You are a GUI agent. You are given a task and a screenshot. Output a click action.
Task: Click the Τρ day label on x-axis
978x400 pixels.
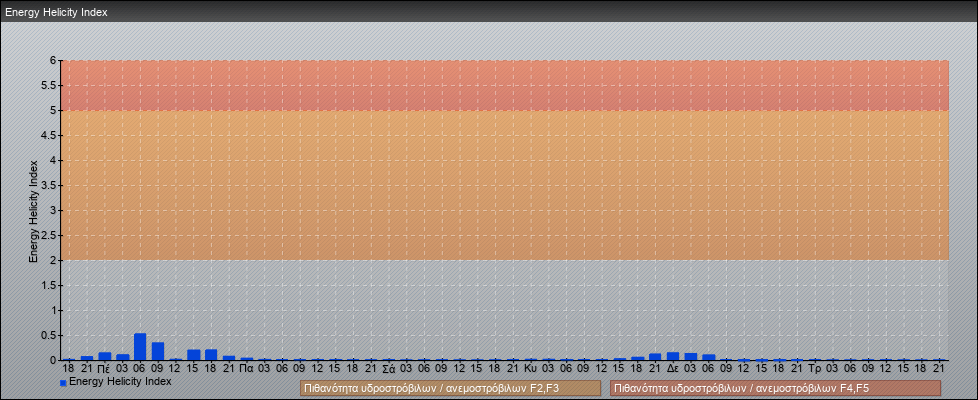point(814,368)
